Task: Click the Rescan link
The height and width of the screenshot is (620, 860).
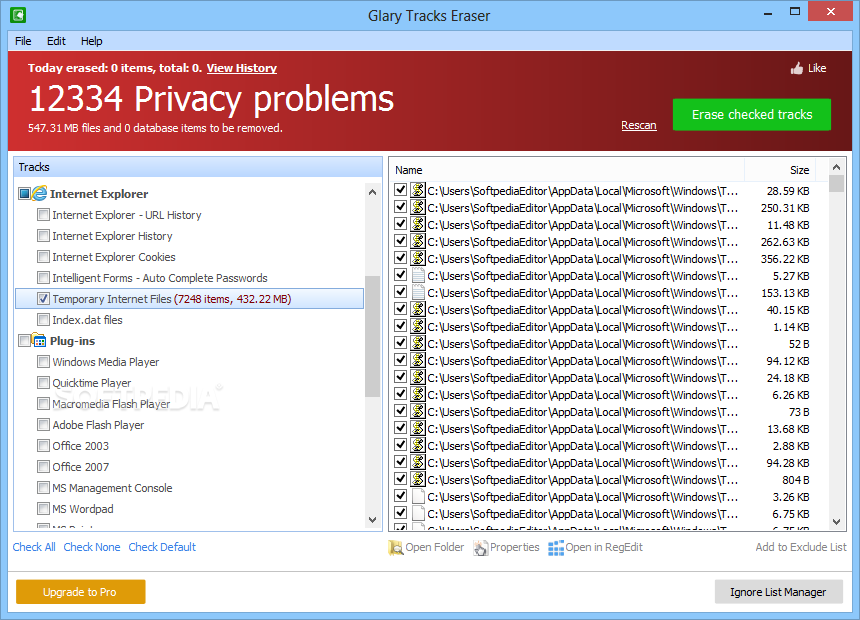Action: 638,125
